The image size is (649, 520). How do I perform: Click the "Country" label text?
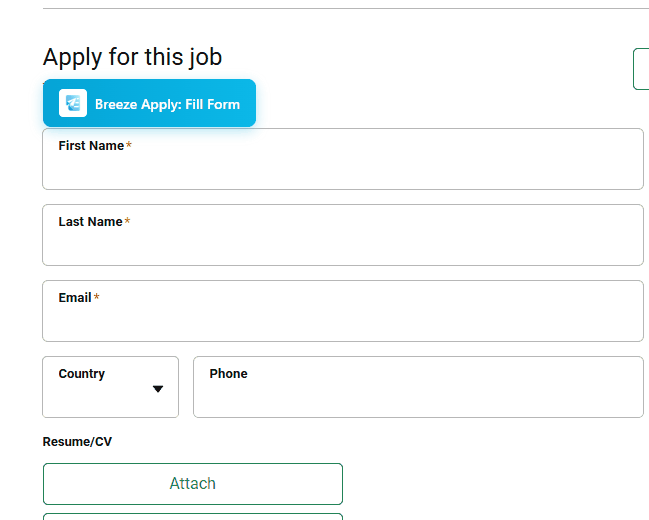[x=82, y=374]
